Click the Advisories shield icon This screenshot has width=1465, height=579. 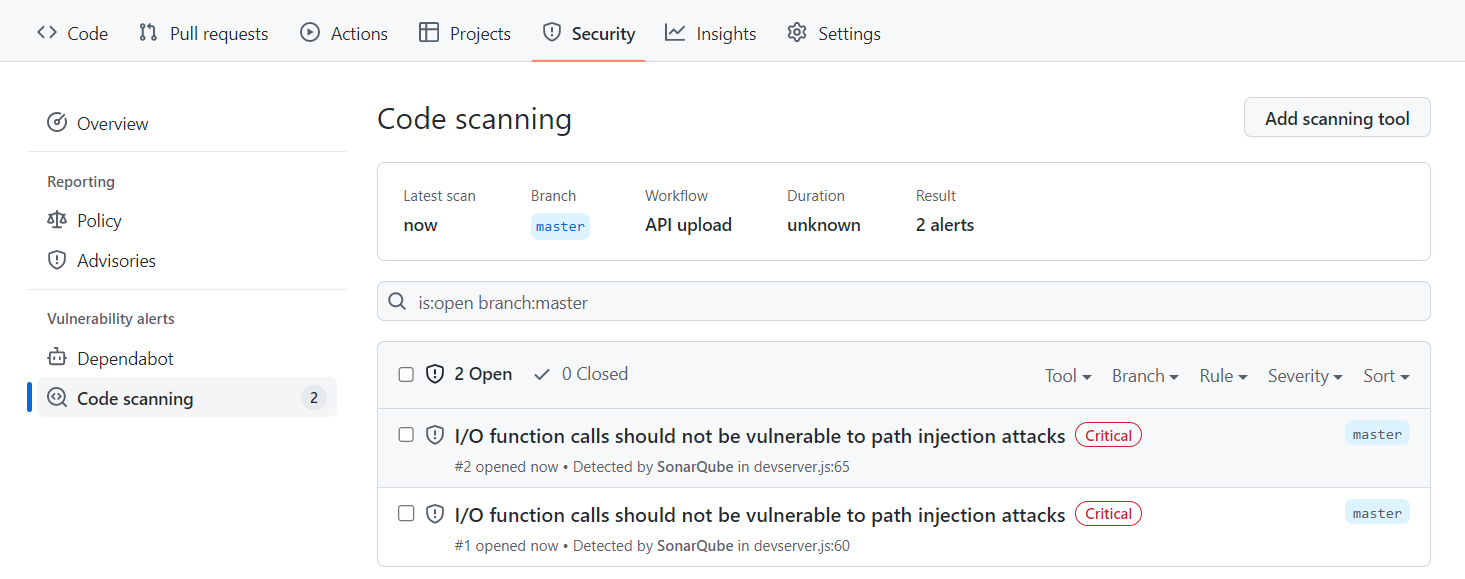[x=56, y=260]
